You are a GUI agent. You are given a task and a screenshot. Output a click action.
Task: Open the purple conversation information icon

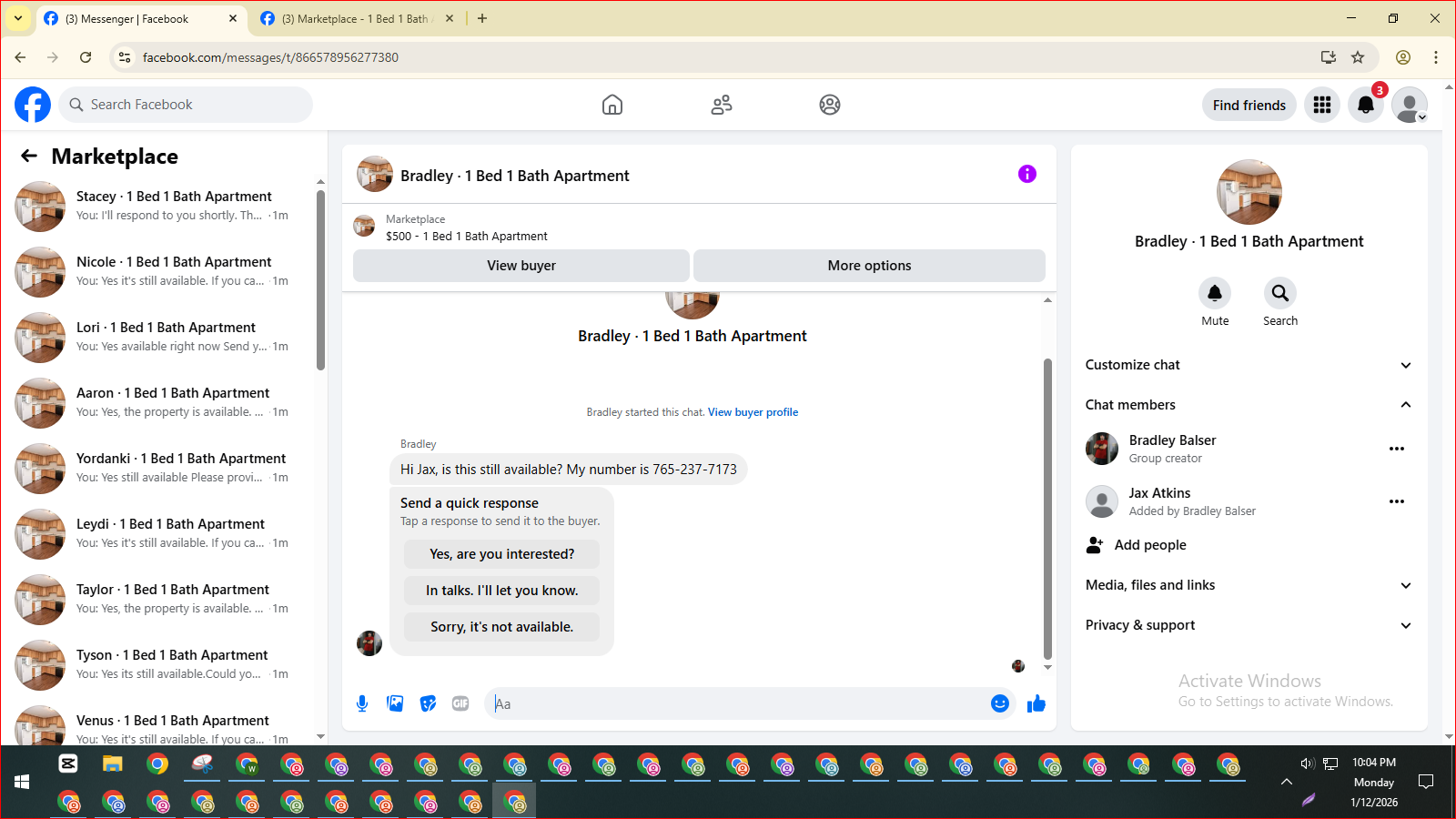tap(1027, 174)
